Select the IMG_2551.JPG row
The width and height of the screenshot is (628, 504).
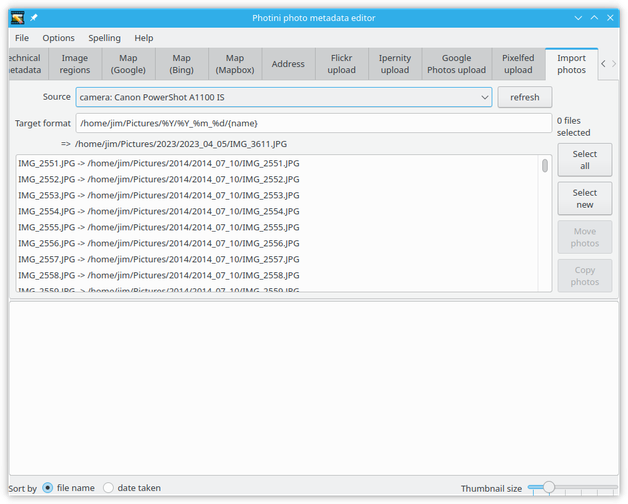[x=278, y=163]
